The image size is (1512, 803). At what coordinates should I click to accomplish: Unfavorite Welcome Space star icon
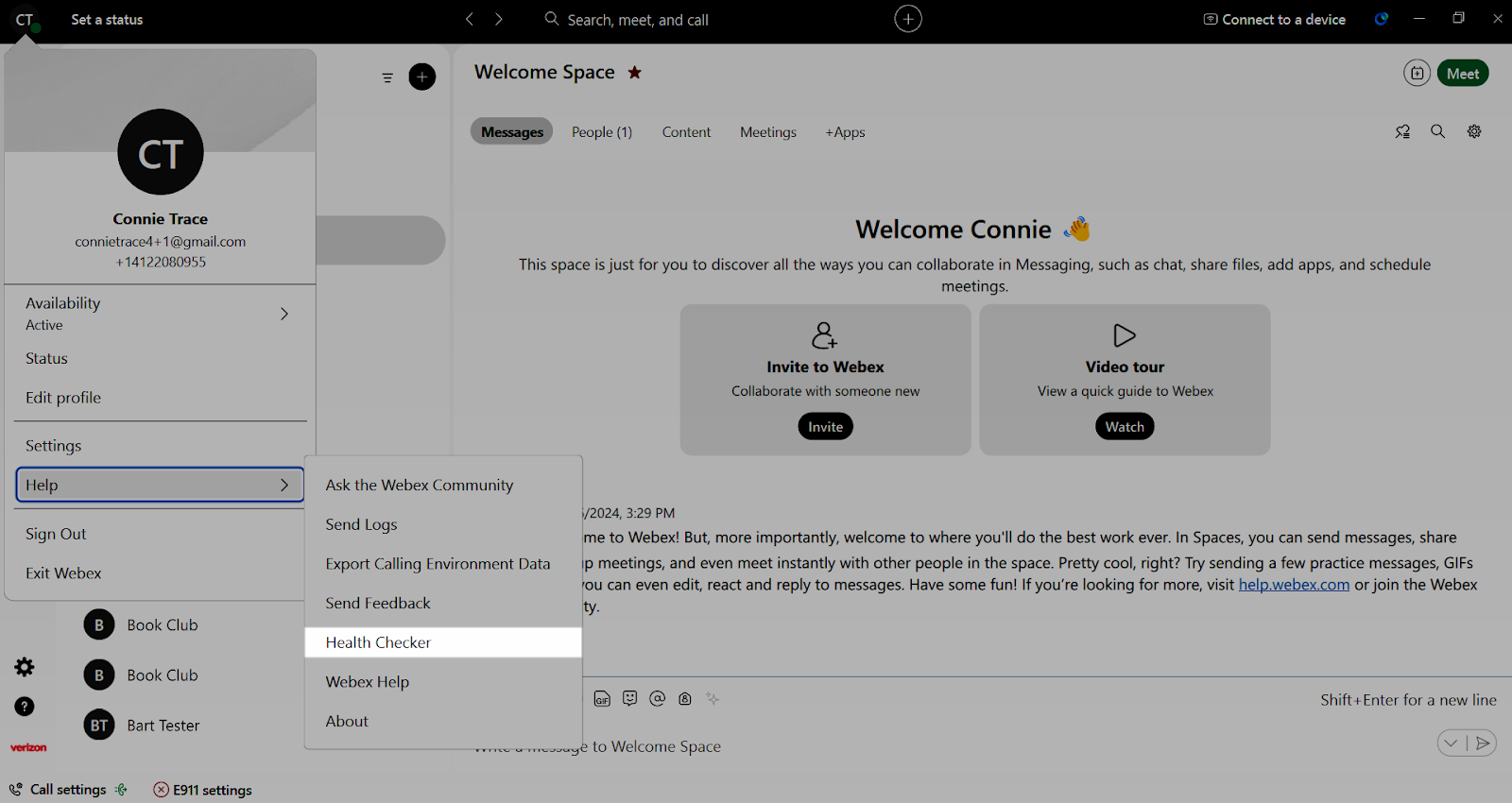click(635, 72)
